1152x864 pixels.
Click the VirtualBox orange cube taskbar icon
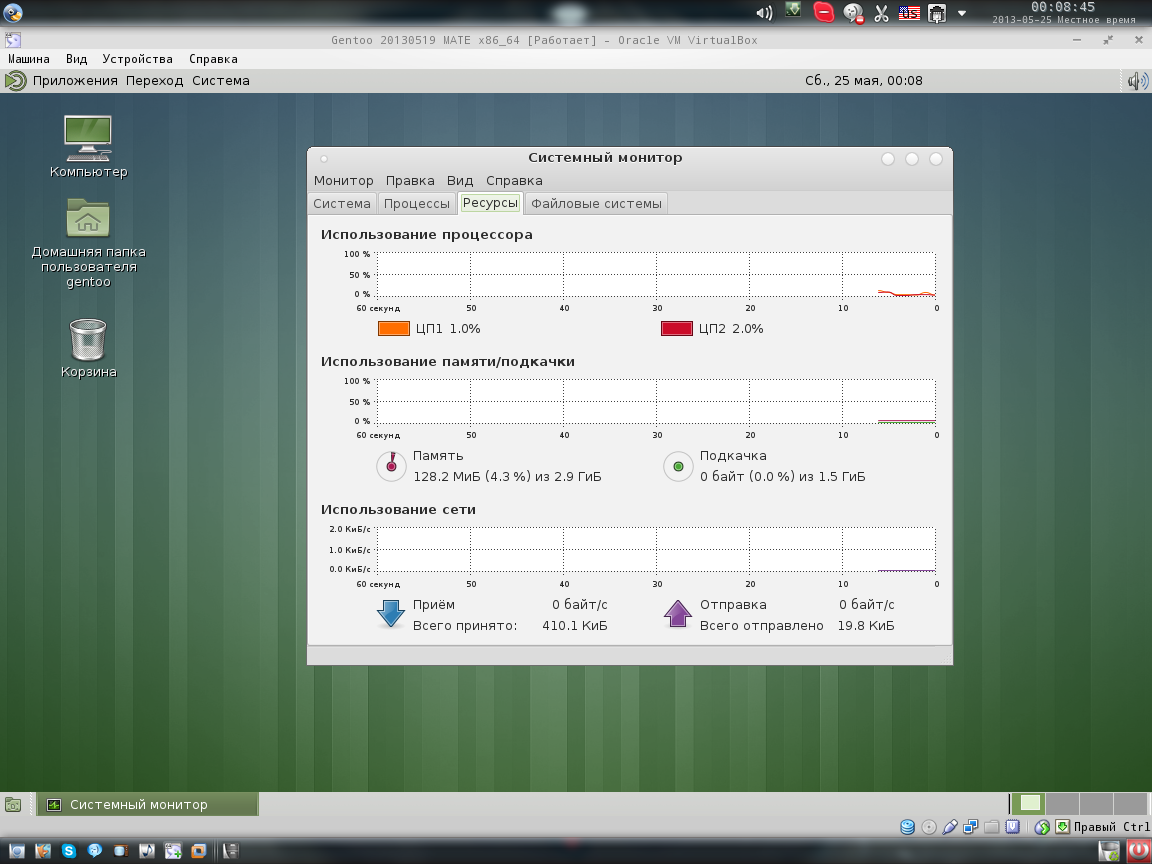coord(198,851)
